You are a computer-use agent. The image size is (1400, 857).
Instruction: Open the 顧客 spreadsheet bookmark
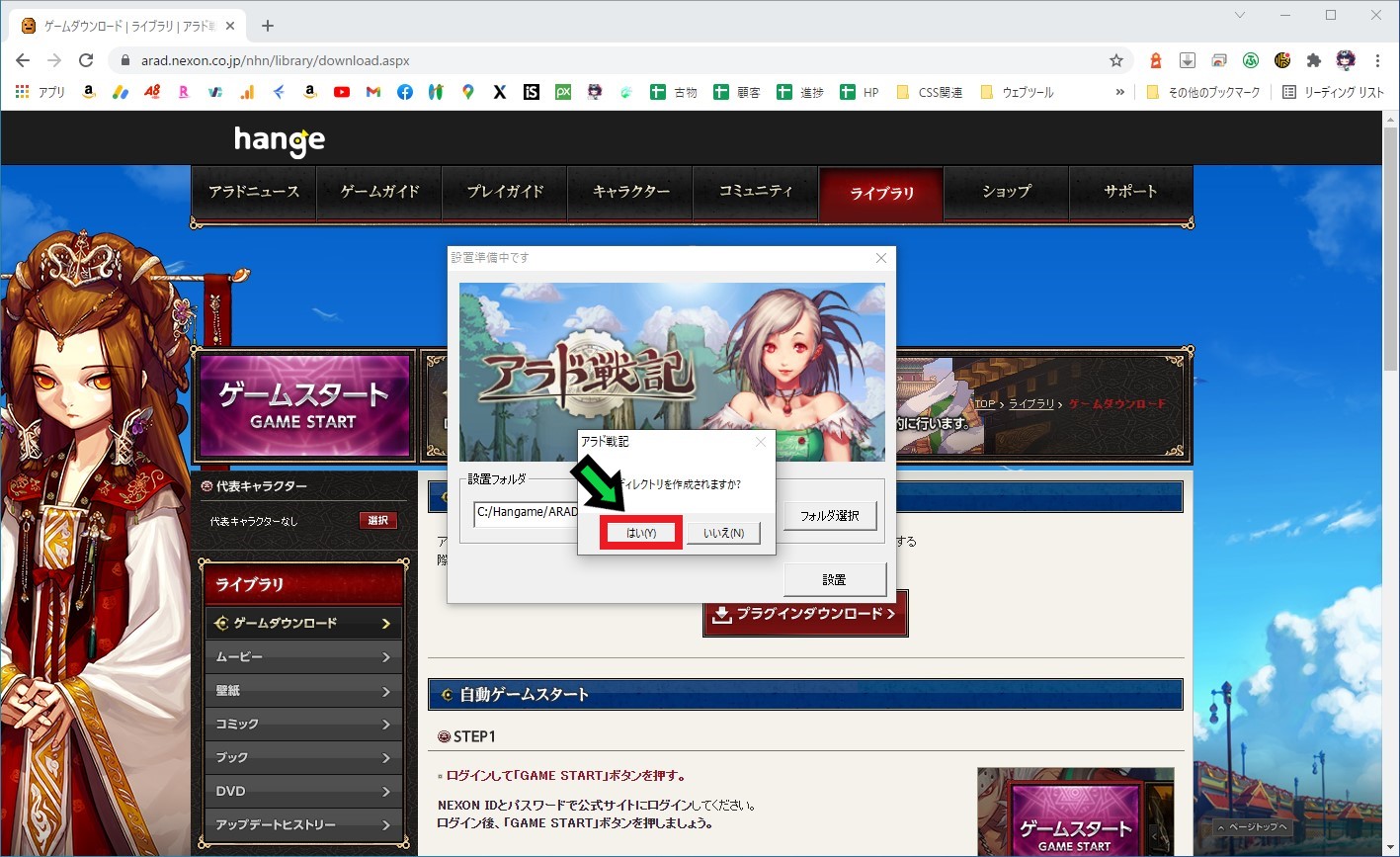pos(737,92)
